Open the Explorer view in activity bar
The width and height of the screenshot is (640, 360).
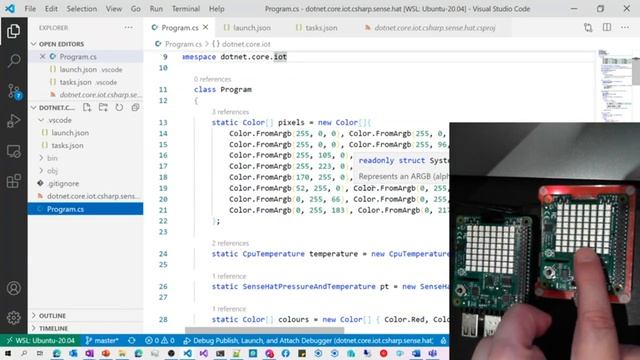point(13,31)
